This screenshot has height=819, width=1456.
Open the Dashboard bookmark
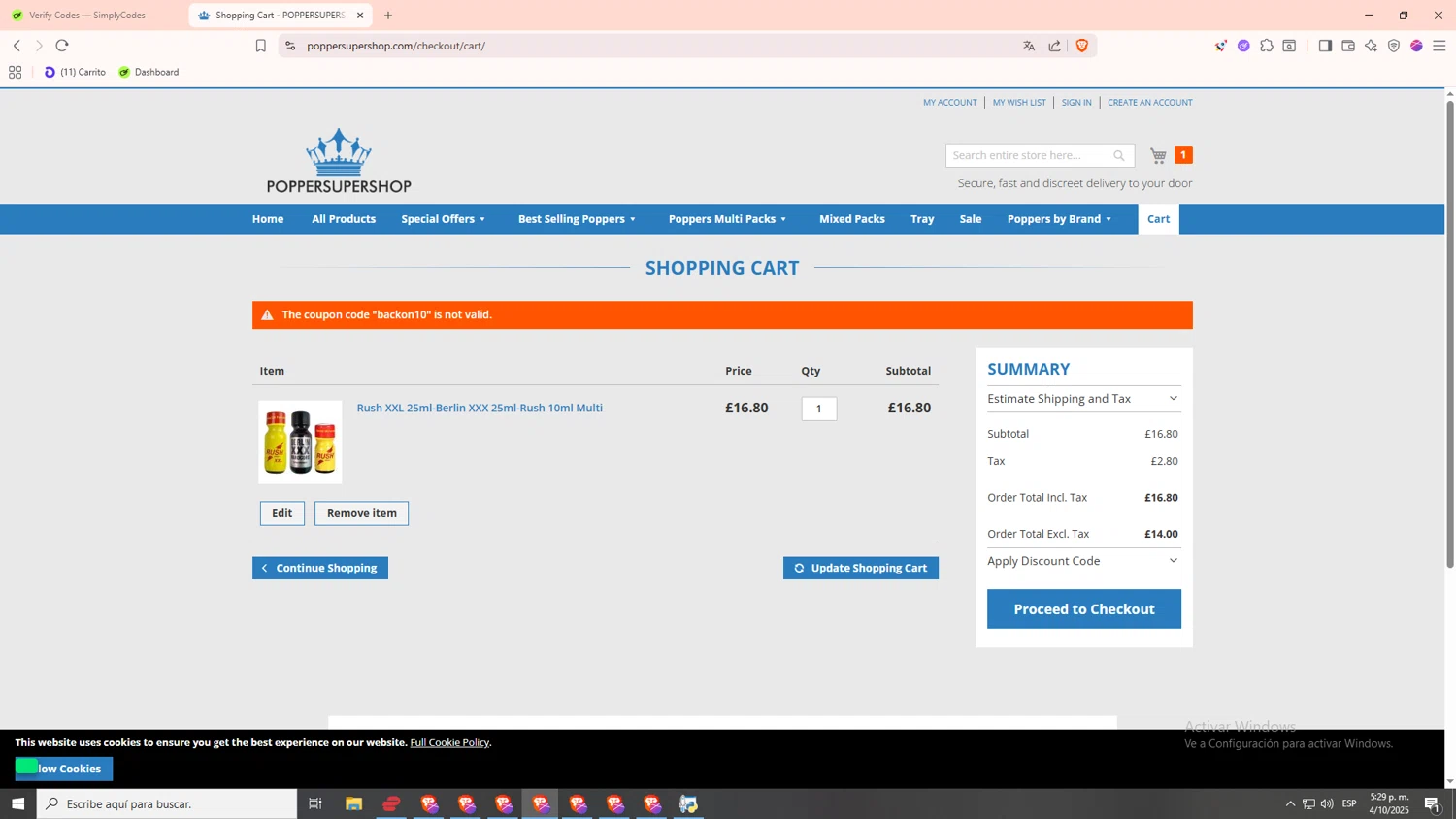149,72
